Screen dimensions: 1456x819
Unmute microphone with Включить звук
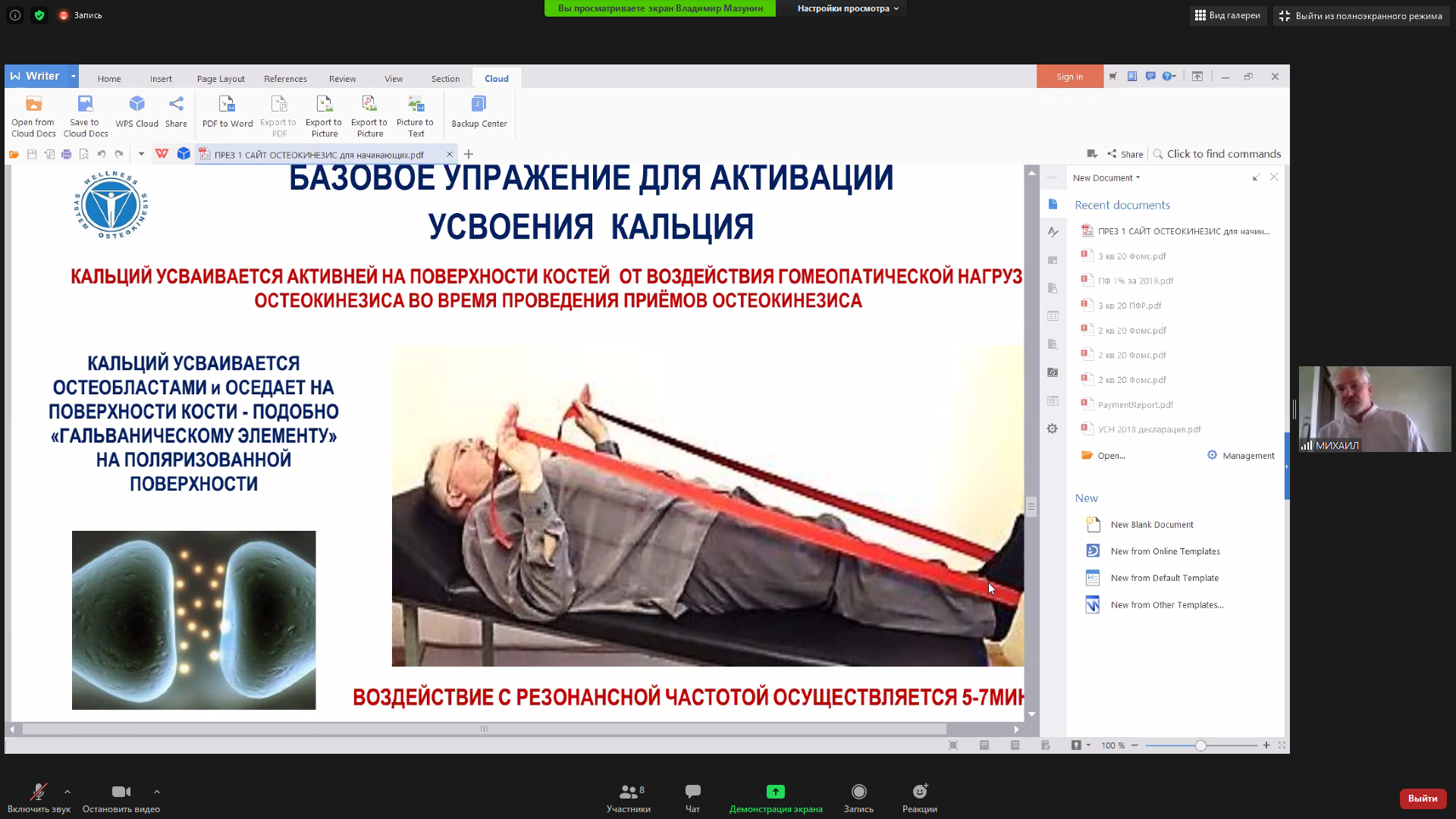(38, 792)
